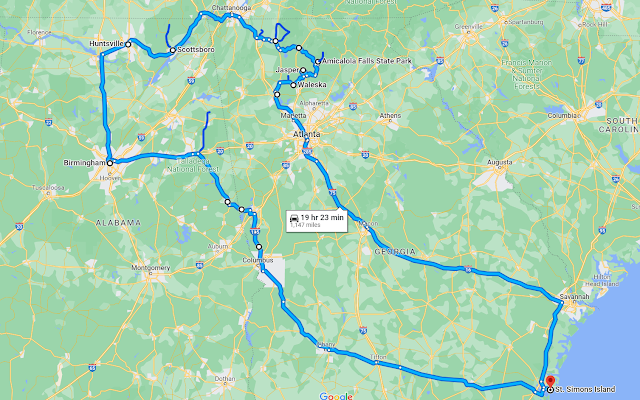
Task: Select the Tifton city label on the route
Action: pos(378,357)
